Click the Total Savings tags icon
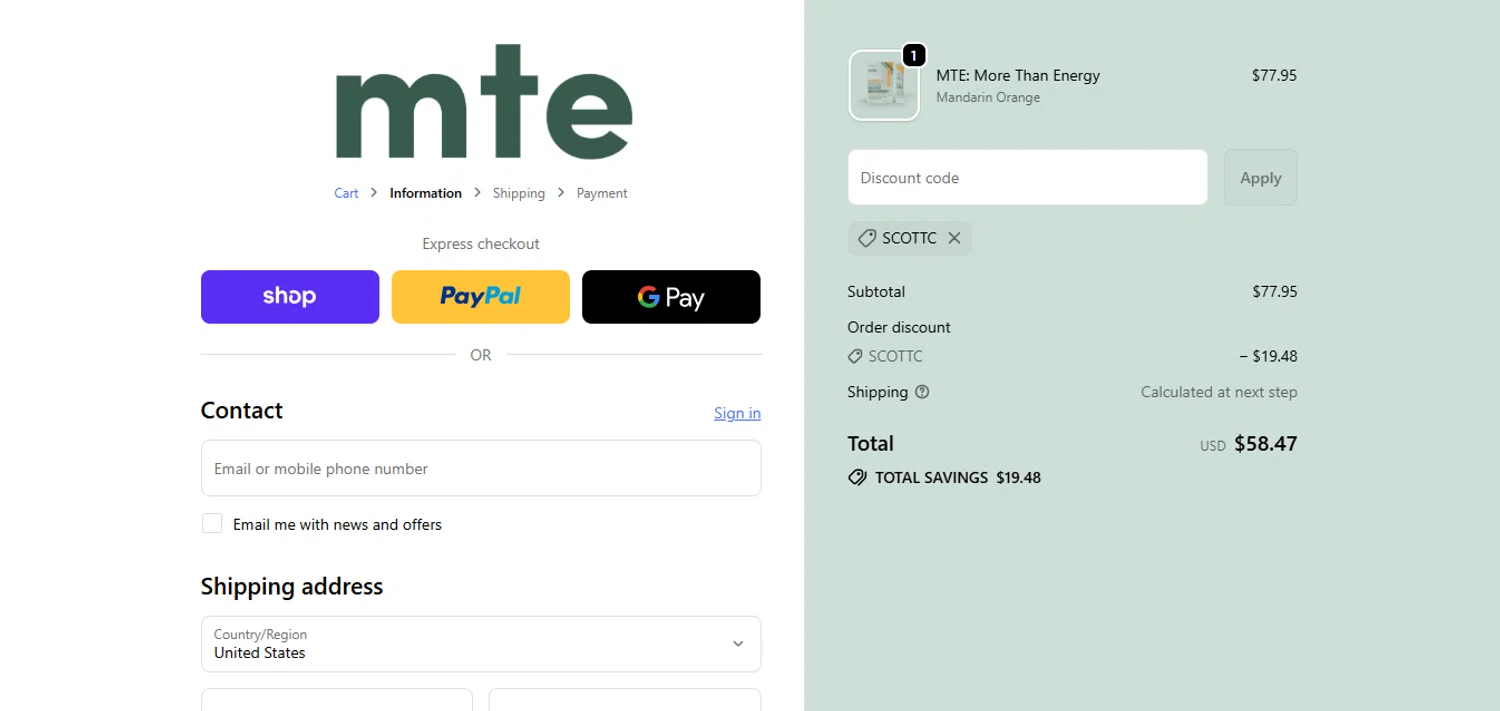 [x=857, y=478]
